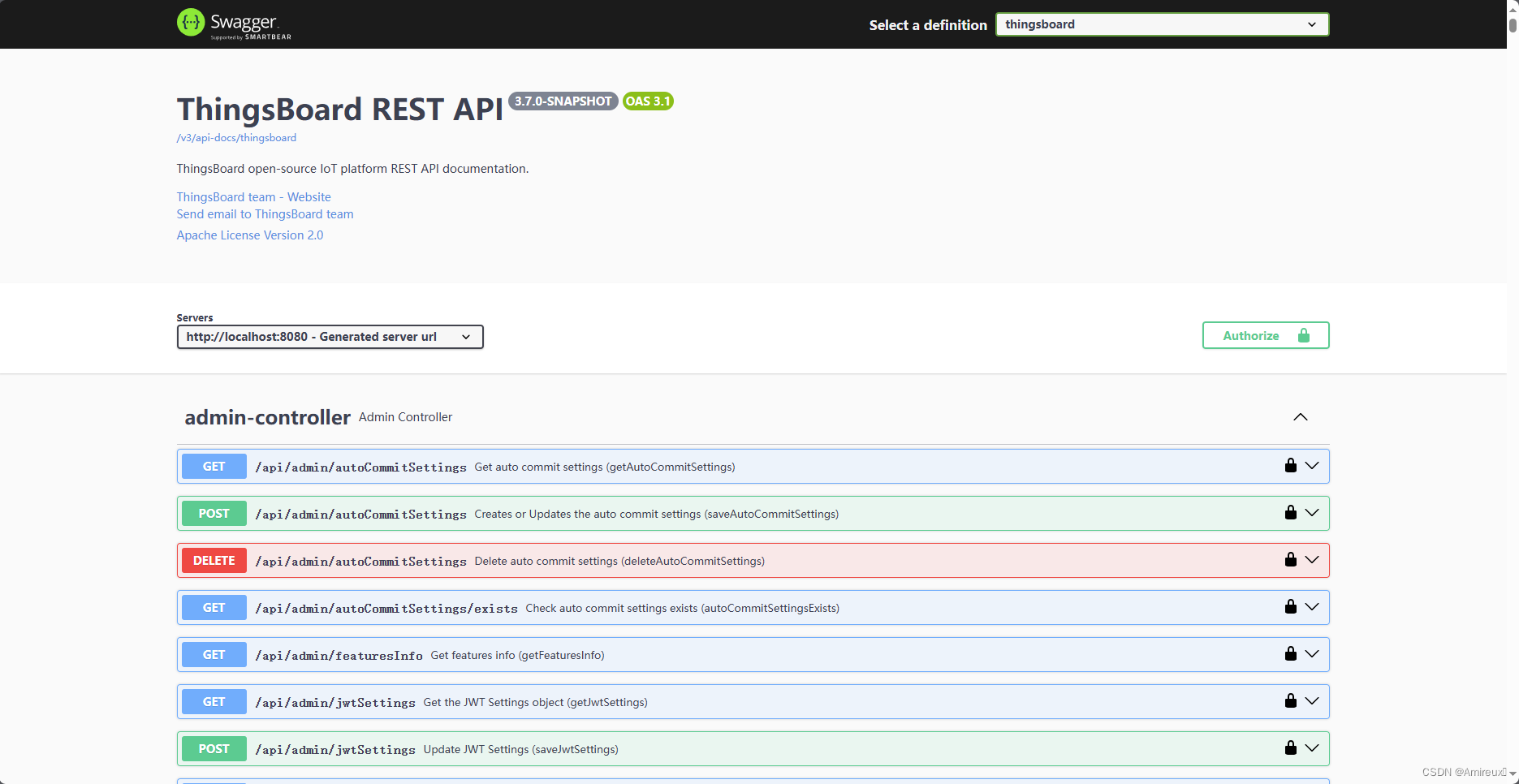Click the scrollbar down arrow
Image resolution: width=1519 pixels, height=784 pixels.
[1513, 774]
